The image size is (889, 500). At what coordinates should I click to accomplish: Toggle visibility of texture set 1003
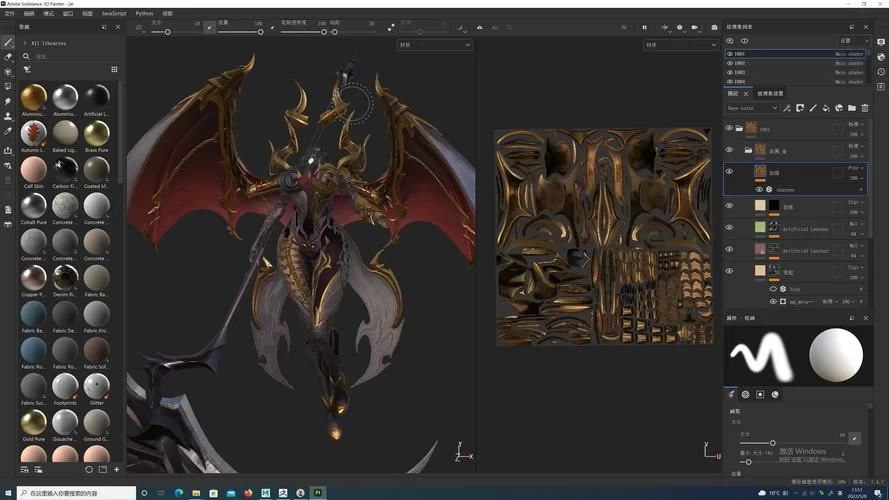click(730, 73)
